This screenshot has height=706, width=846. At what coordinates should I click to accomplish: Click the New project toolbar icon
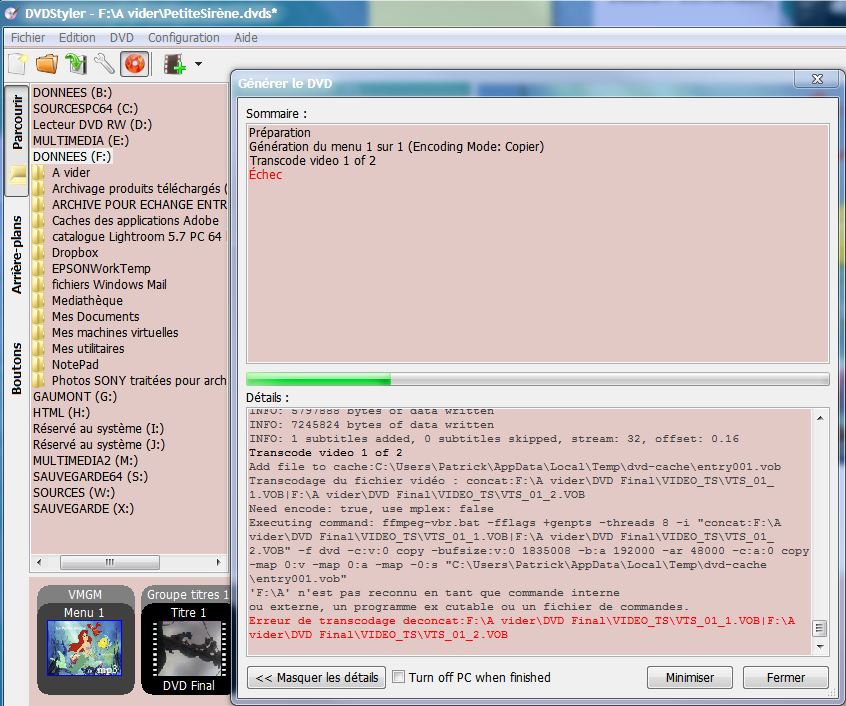18,64
